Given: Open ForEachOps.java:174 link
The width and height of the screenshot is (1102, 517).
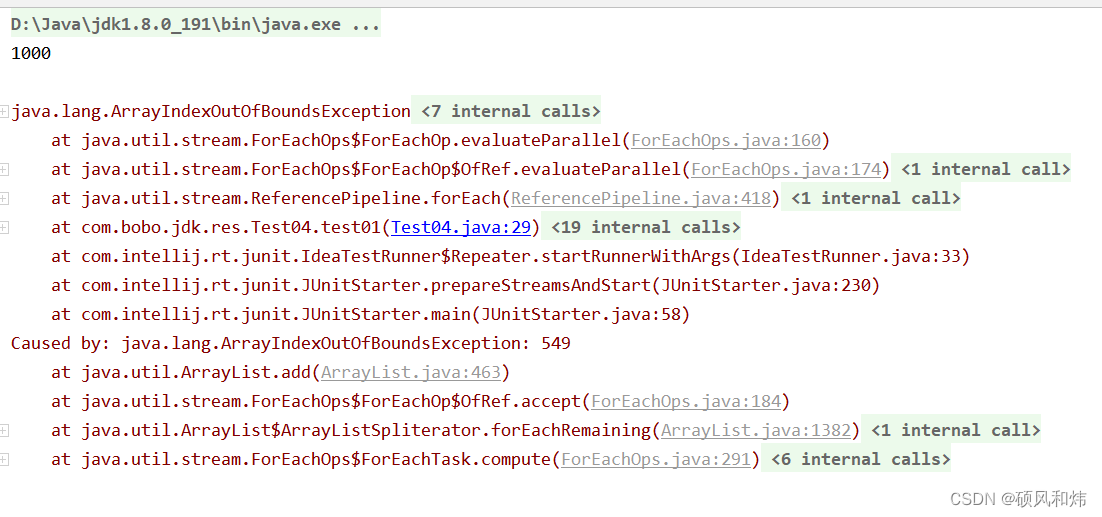Looking at the screenshot, I should 786,169.
